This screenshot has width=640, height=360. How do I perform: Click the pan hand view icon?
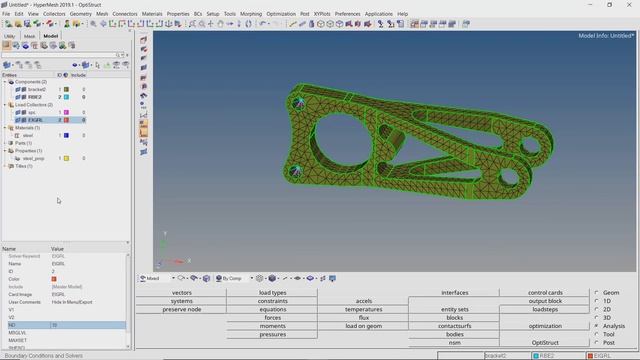click(220, 24)
